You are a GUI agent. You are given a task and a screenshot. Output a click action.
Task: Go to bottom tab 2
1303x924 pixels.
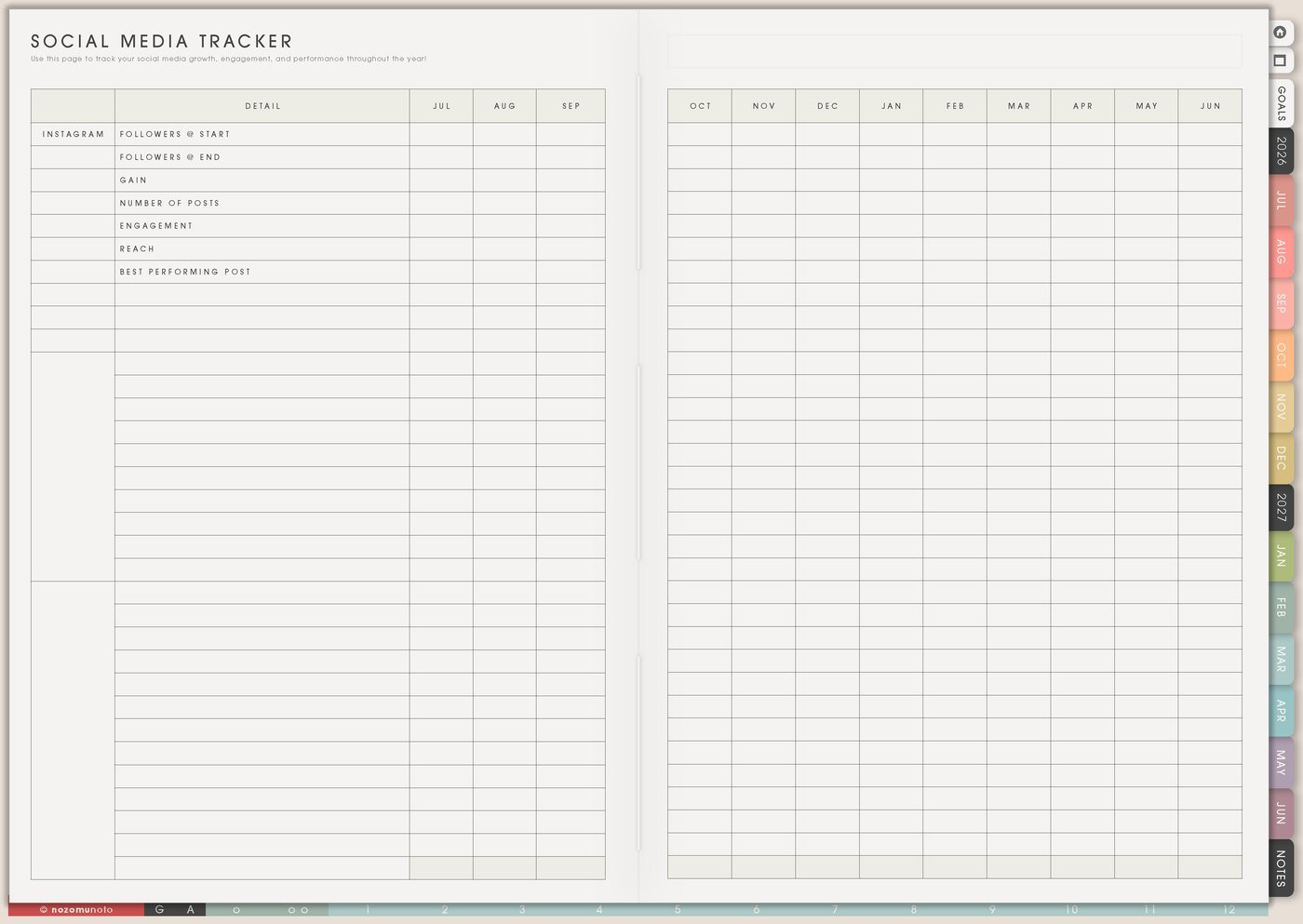pos(445,909)
